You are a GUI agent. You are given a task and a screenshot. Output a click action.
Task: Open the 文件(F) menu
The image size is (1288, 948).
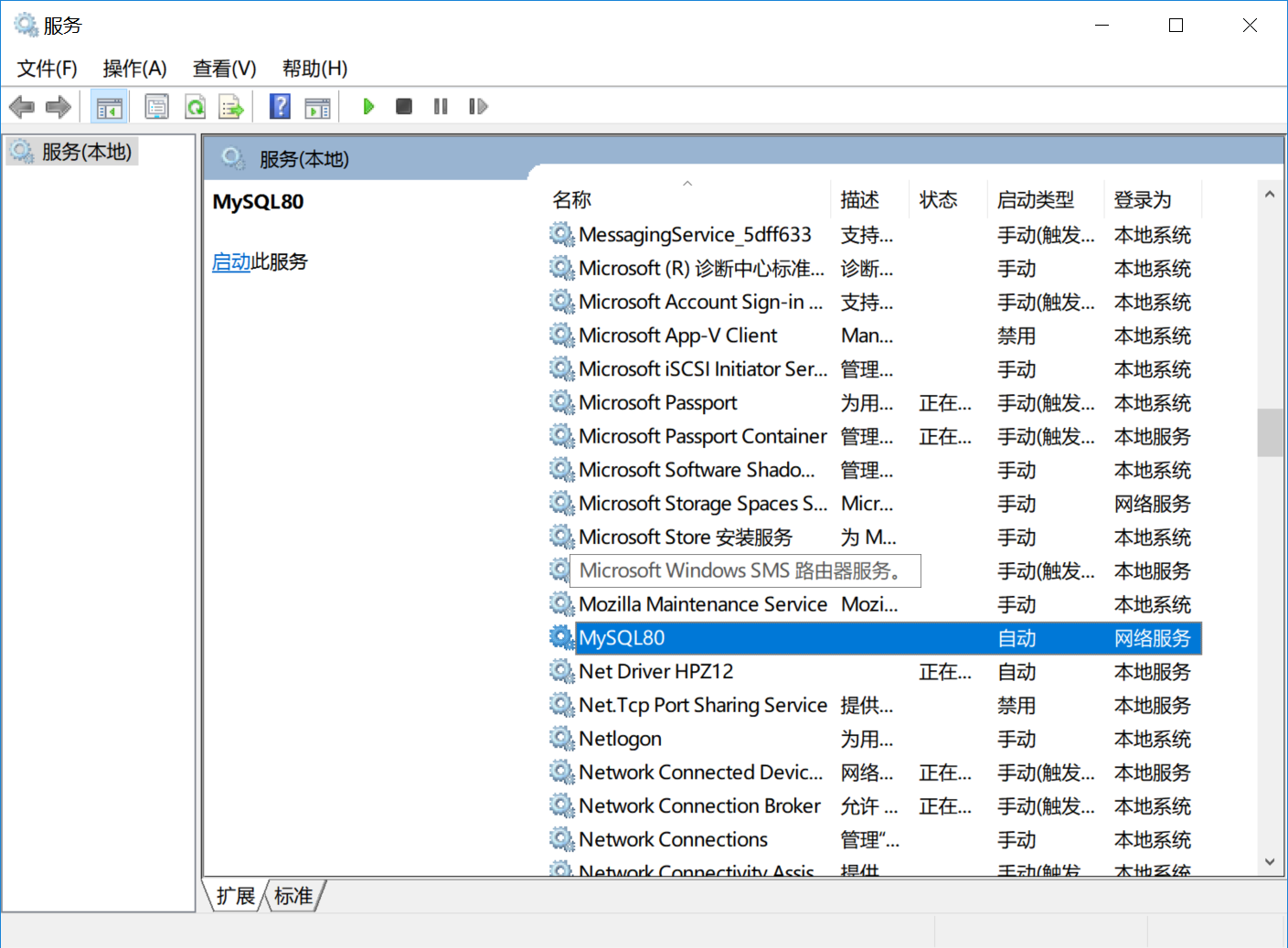click(x=47, y=69)
